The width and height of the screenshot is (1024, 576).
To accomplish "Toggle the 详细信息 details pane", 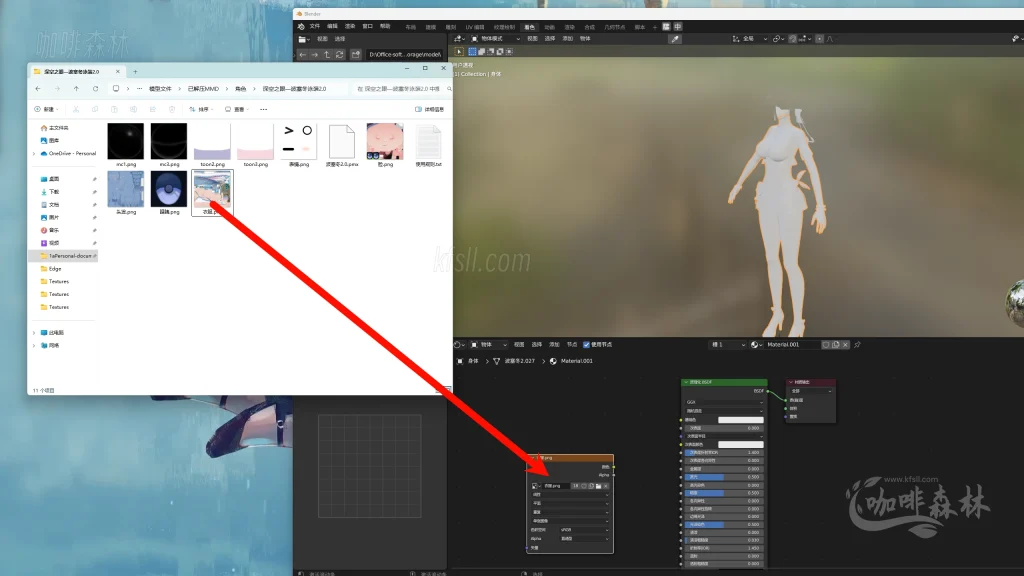I will pos(429,109).
